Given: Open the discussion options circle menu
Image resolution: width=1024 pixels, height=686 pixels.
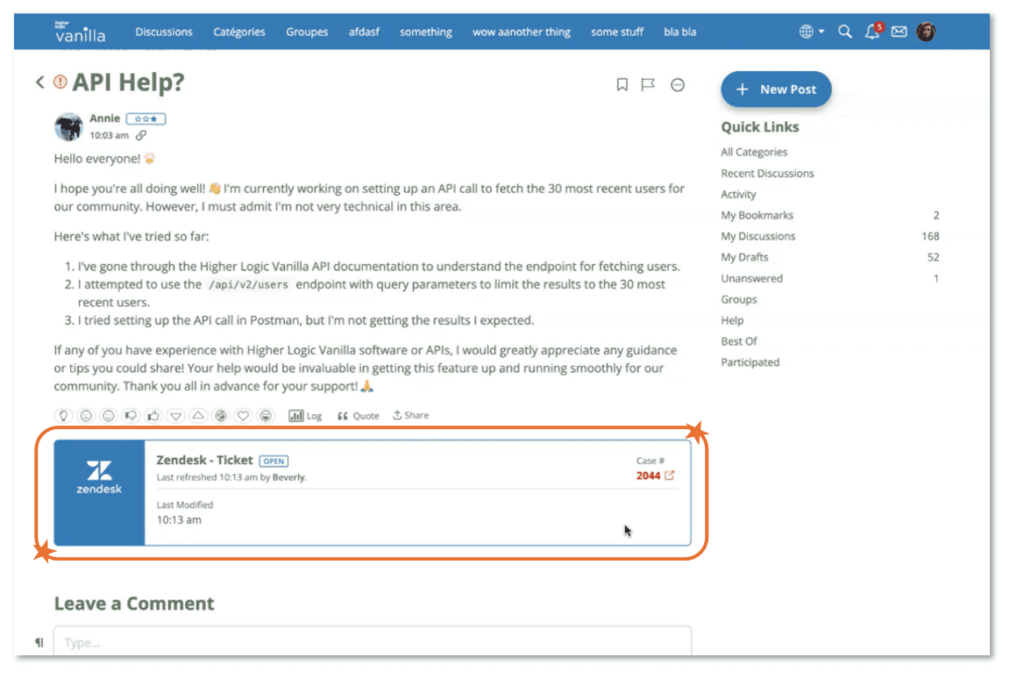Looking at the screenshot, I should click(x=677, y=85).
